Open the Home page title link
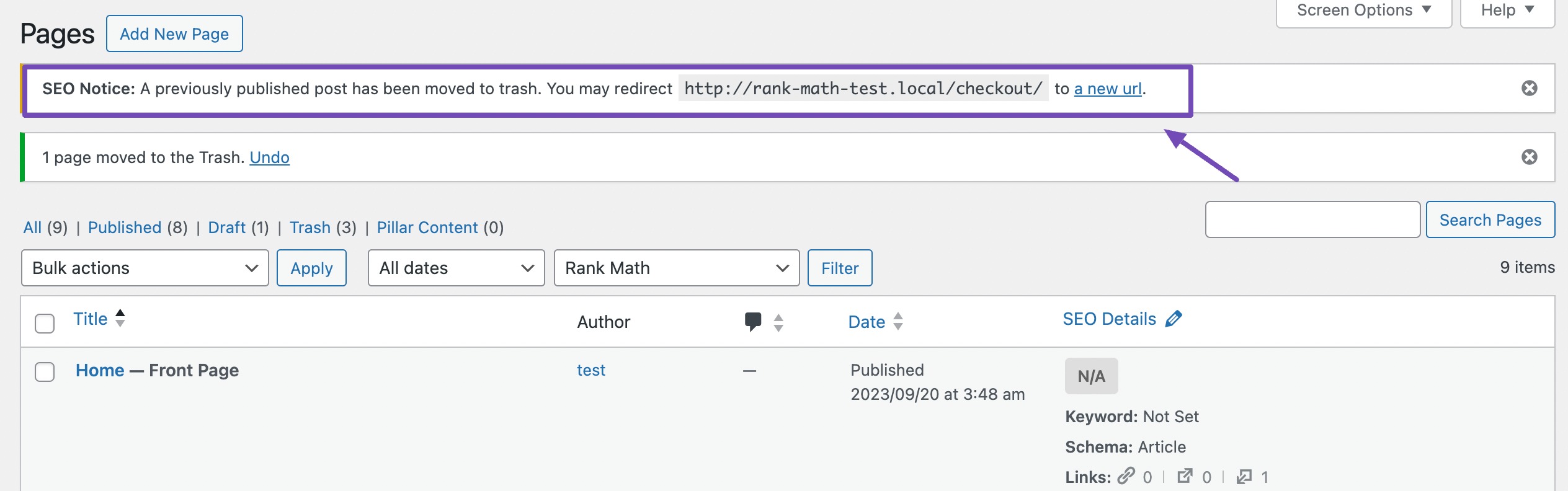This screenshot has width=1568, height=491. tap(100, 370)
